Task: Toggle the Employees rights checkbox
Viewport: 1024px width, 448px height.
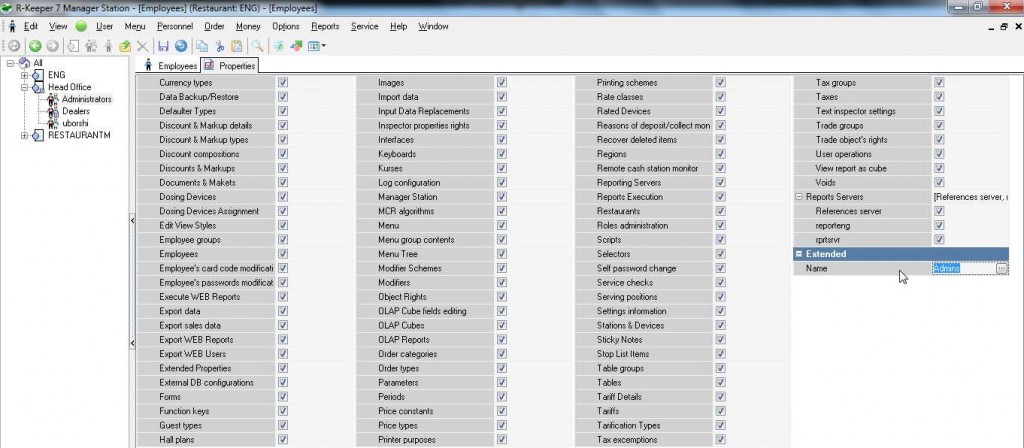Action: (283, 254)
